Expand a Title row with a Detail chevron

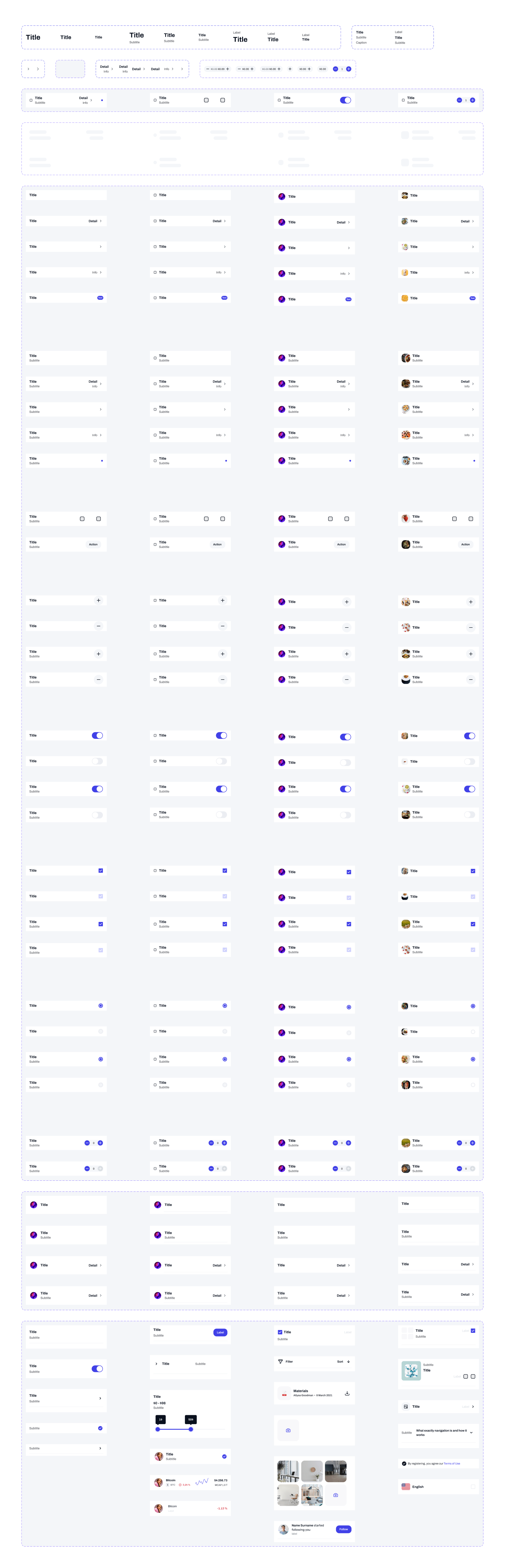pos(101,221)
